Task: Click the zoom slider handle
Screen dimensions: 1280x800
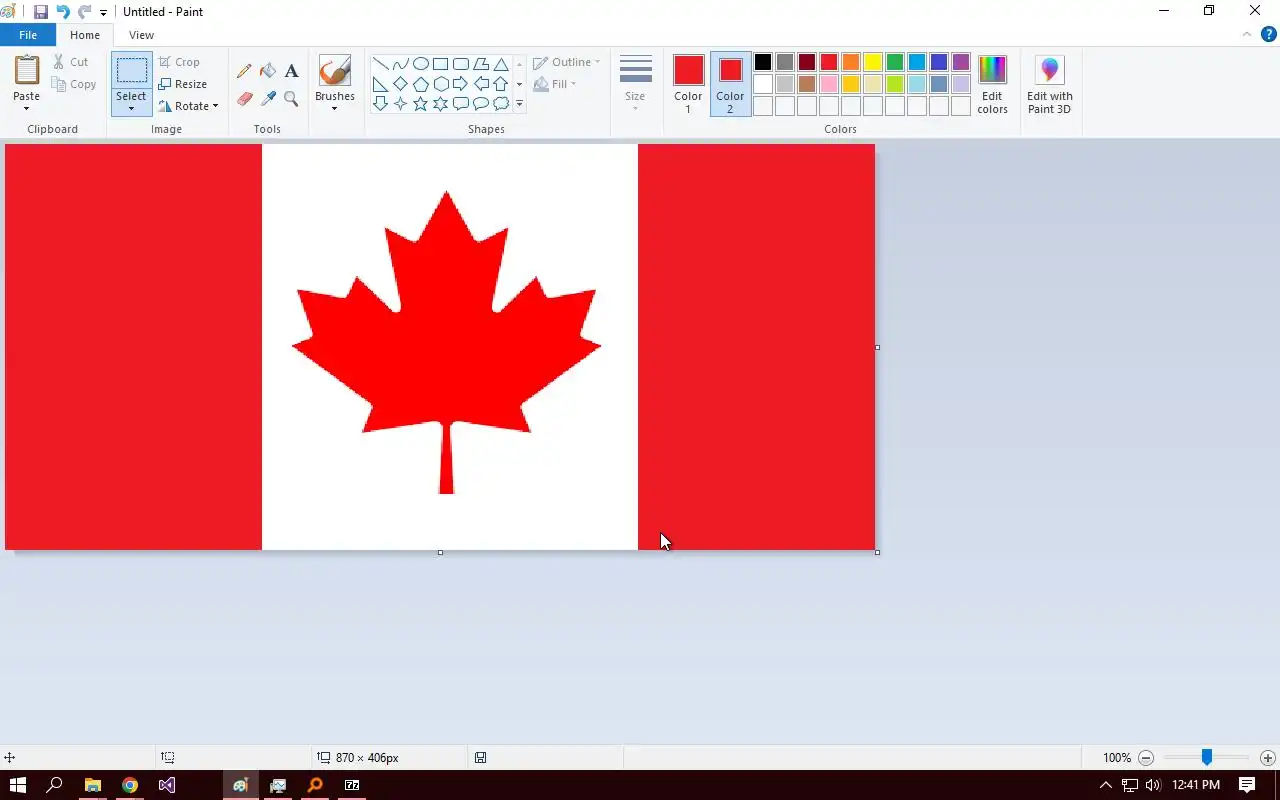Action: [1207, 758]
